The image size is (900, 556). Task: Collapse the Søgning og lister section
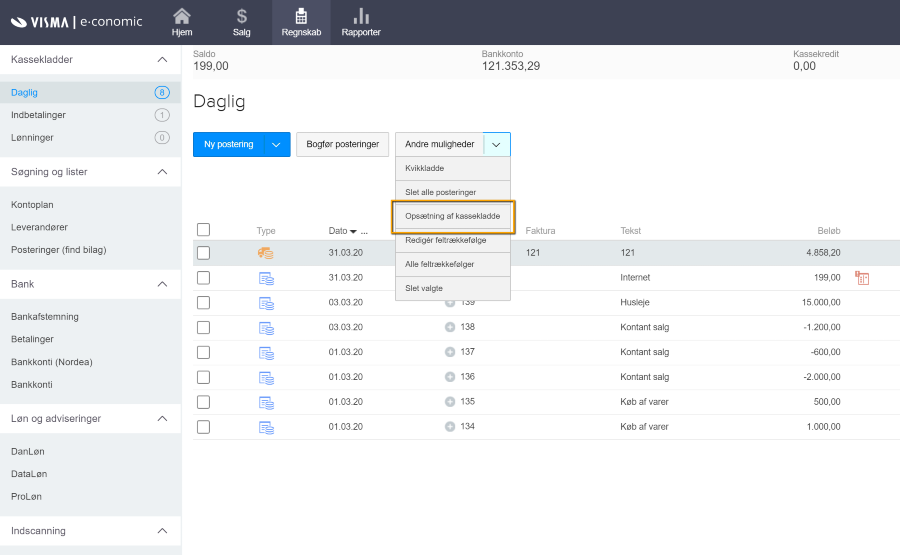point(162,172)
